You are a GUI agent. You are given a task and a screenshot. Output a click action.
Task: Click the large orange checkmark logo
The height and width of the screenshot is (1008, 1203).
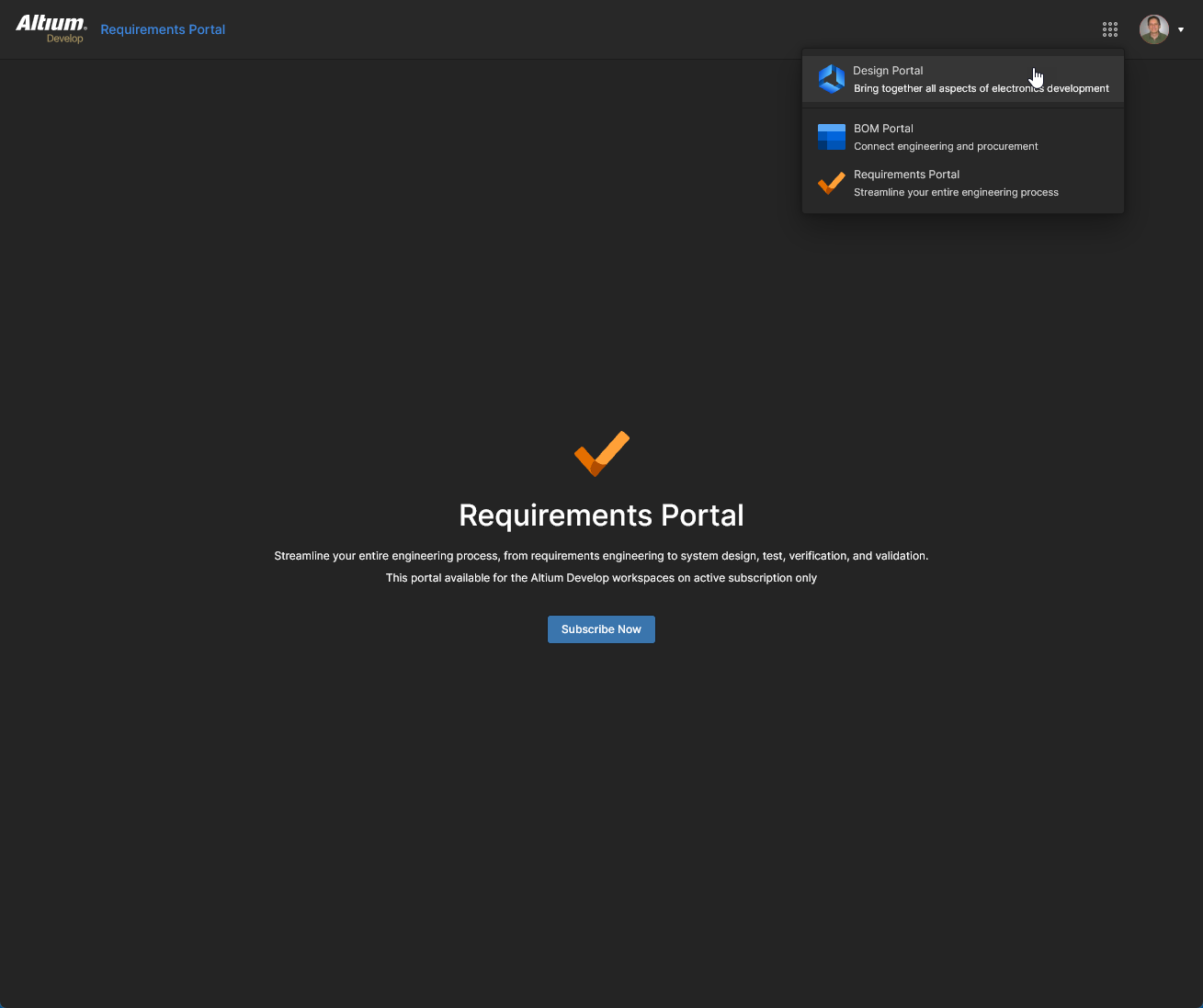pos(602,454)
